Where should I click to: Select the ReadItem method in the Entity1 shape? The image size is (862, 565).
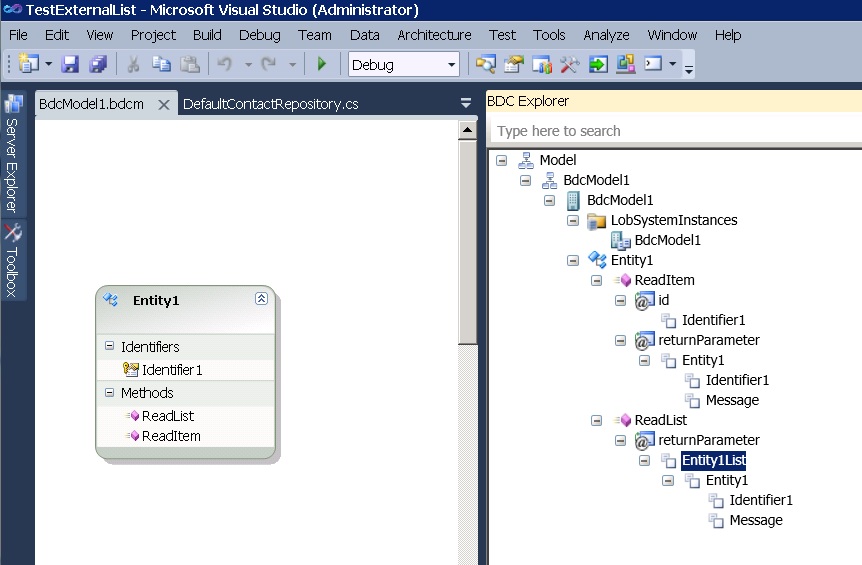pyautogui.click(x=171, y=436)
